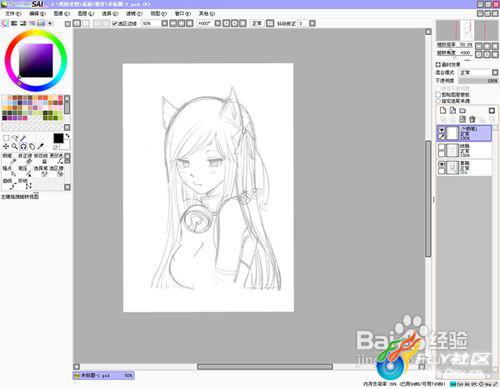Select the rotate view tool
Viewport: 500px width, 388px height.
(23, 146)
